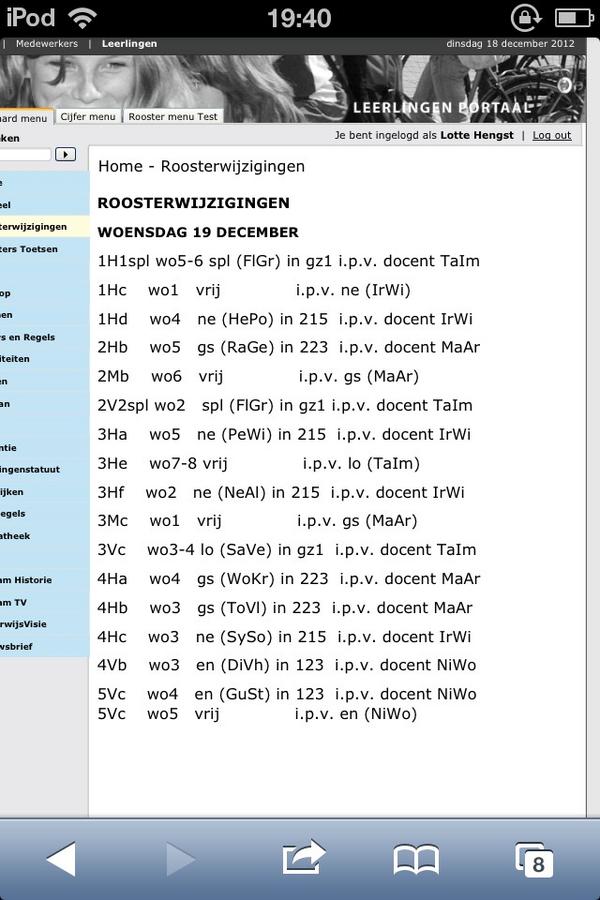The image size is (600, 900).
Task: Click the 3Vc wo3-4 lo (SaVe) row
Action: 287,550
